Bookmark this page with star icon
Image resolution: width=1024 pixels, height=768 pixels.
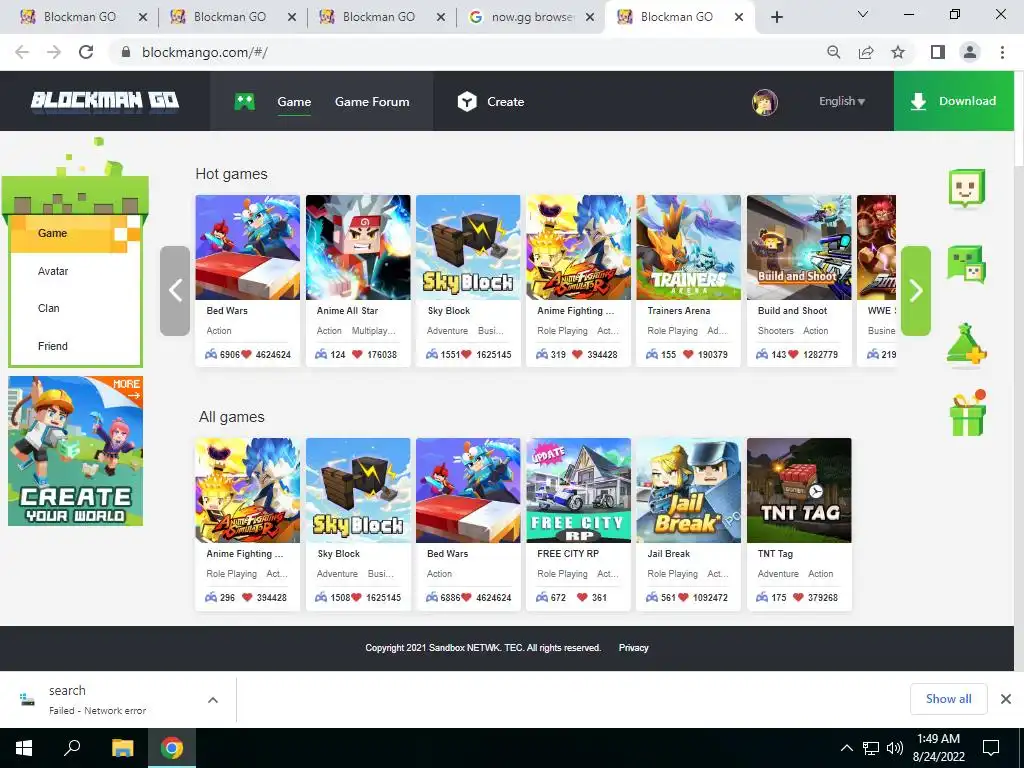(898, 52)
